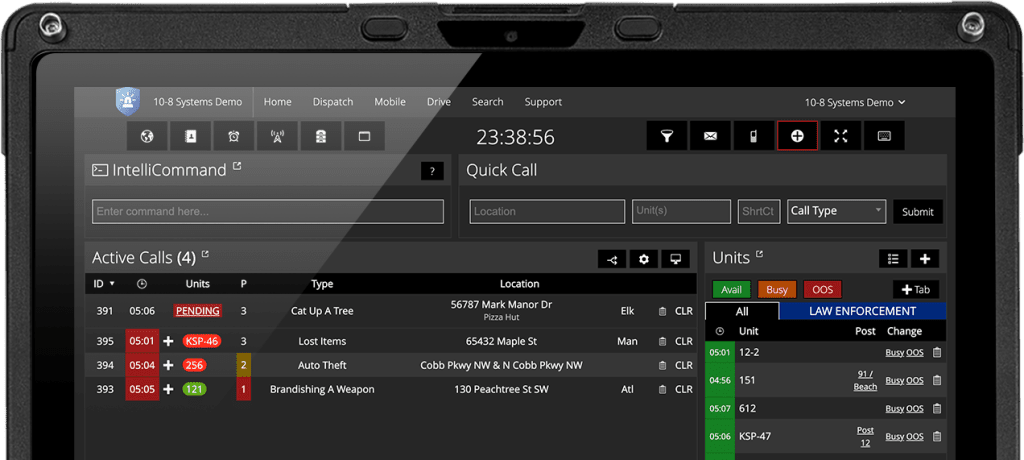
Task: Click the radio tower broadcast icon
Action: (x=278, y=137)
